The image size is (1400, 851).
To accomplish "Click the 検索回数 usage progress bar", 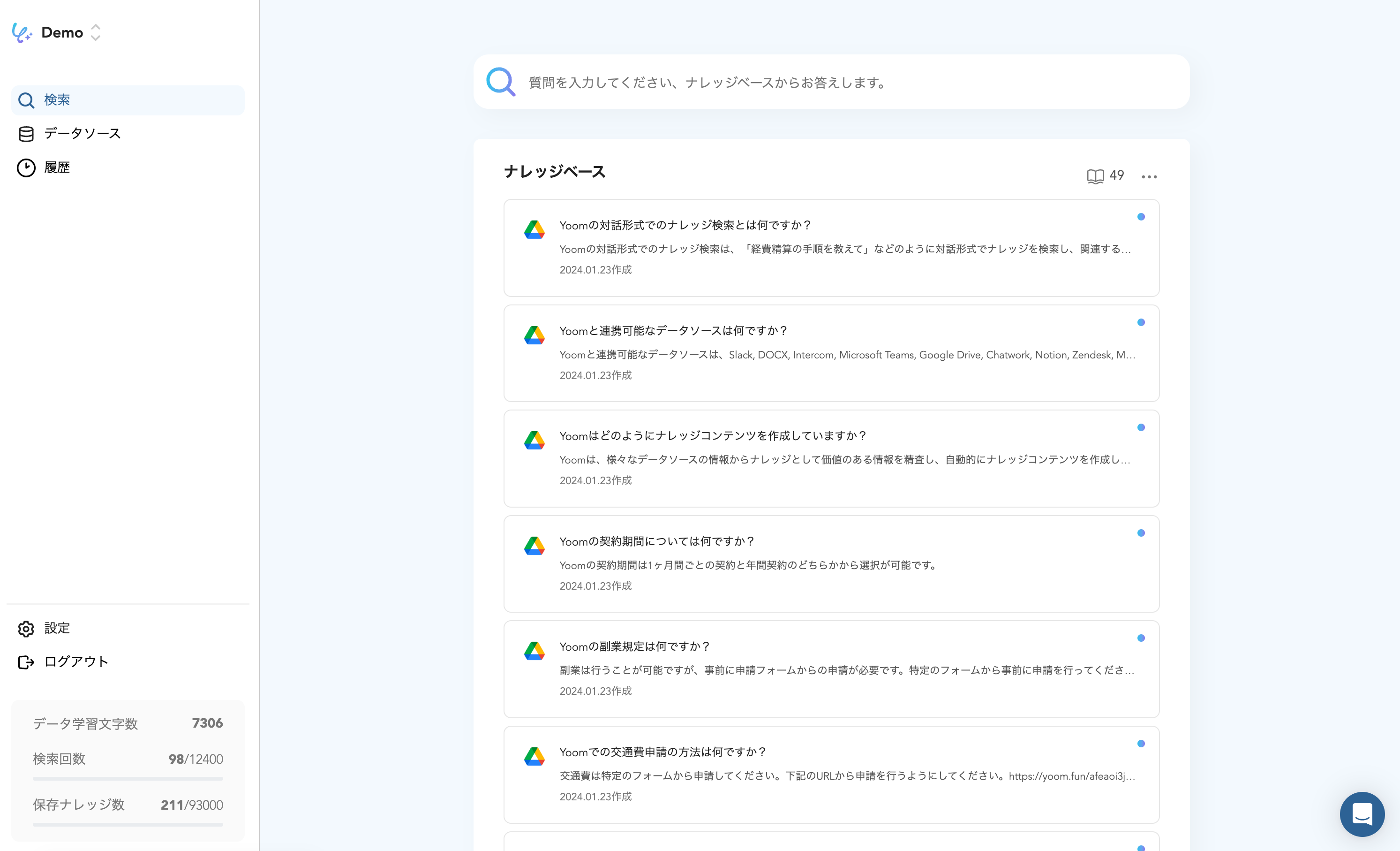I will [x=128, y=779].
